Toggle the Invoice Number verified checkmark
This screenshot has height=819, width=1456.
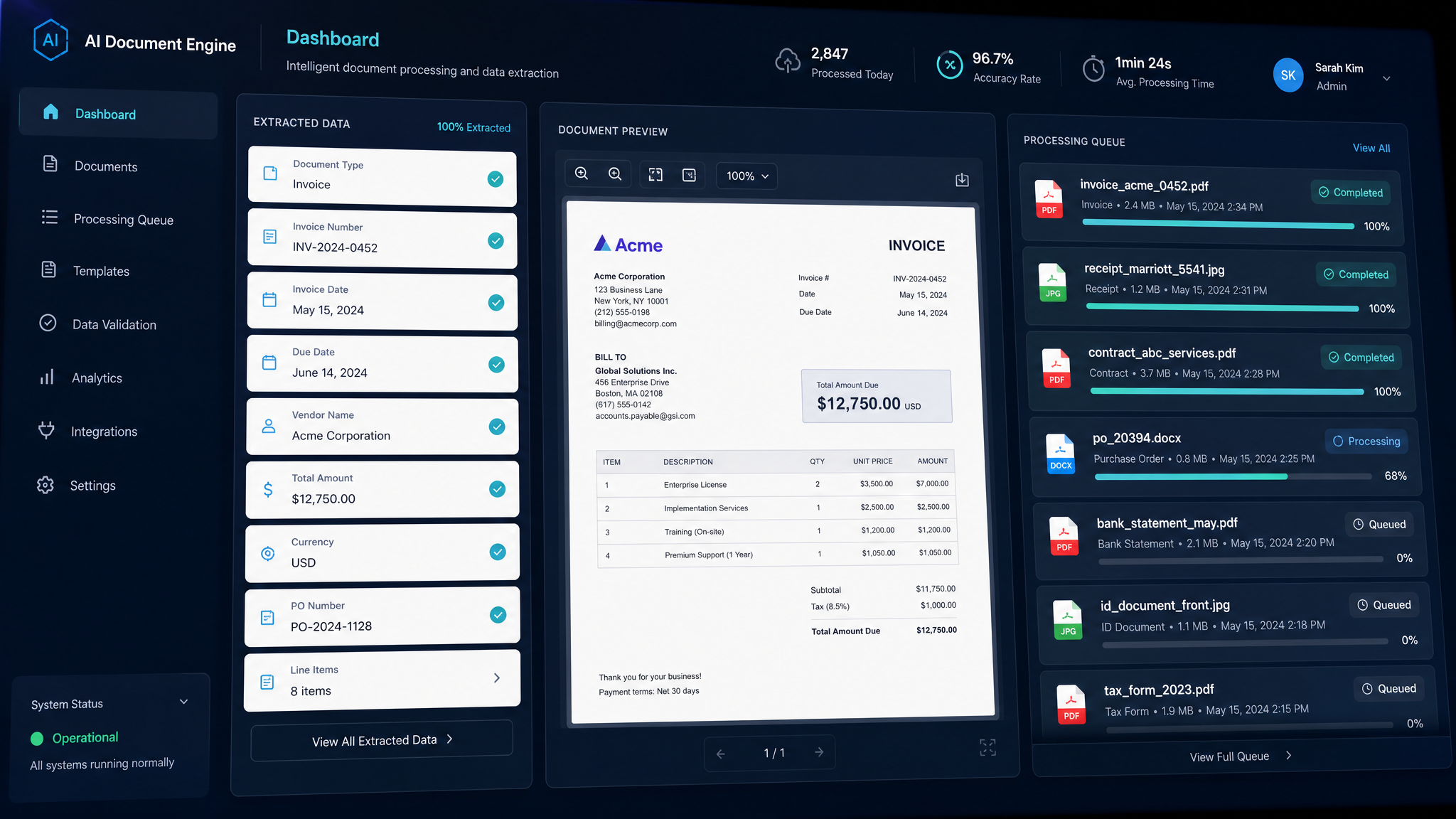click(x=496, y=241)
